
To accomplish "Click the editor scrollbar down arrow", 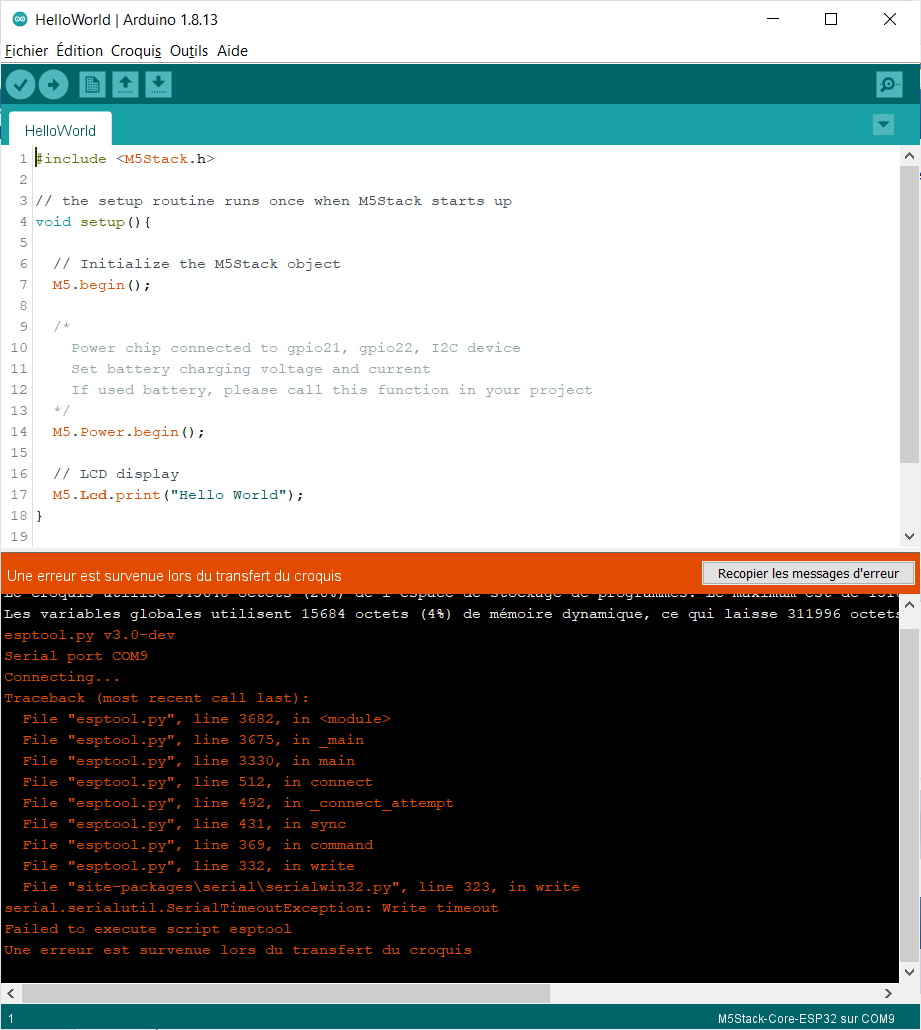I will pos(909,537).
